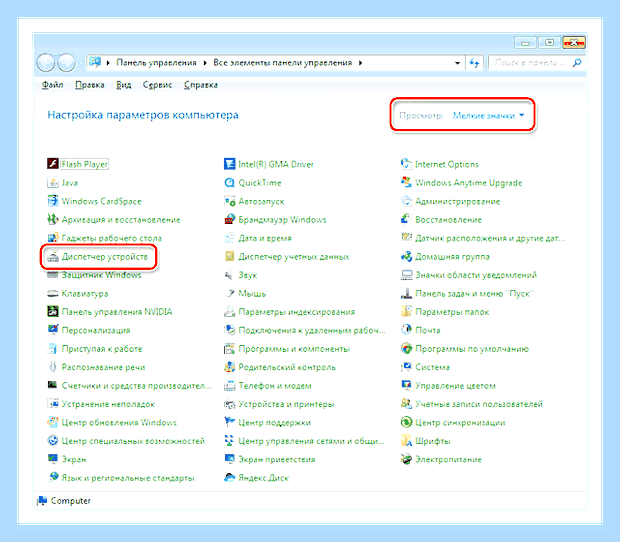Open Панель управления NVIDIA icon
This screenshot has width=620, height=542.
53,312
